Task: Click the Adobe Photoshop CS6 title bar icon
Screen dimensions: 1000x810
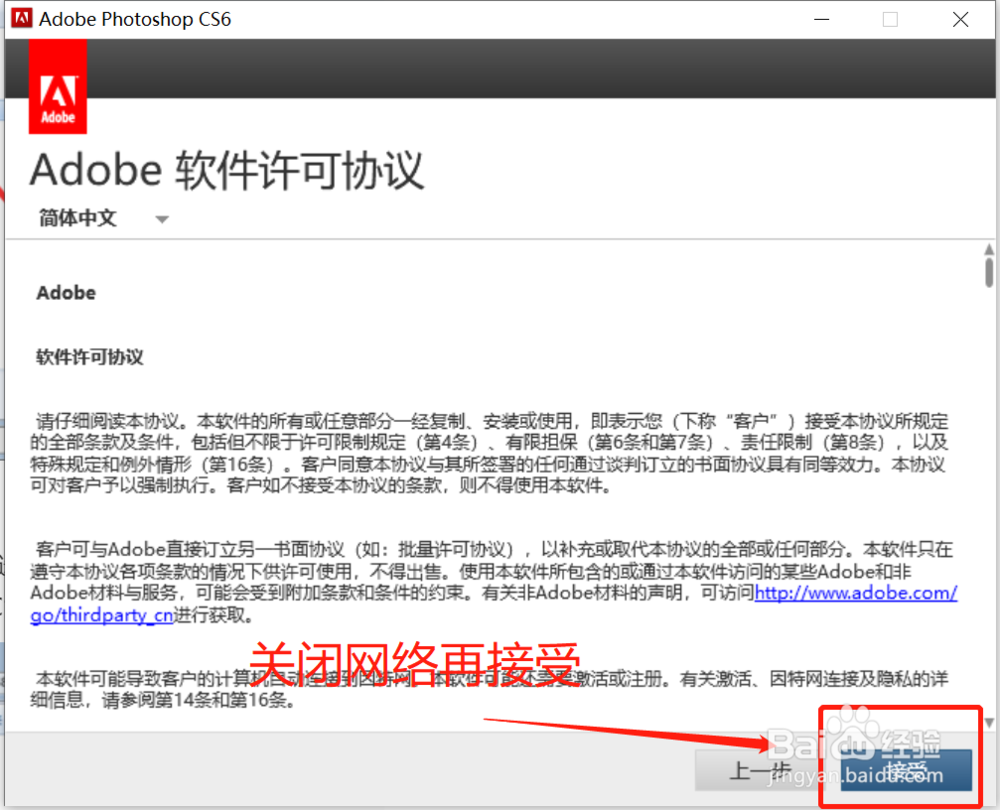Action: (x=22, y=18)
